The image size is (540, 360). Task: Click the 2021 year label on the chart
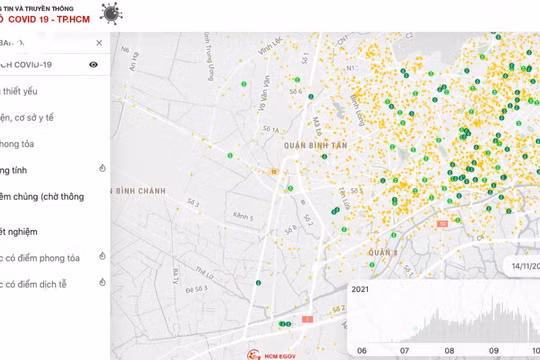click(360, 289)
